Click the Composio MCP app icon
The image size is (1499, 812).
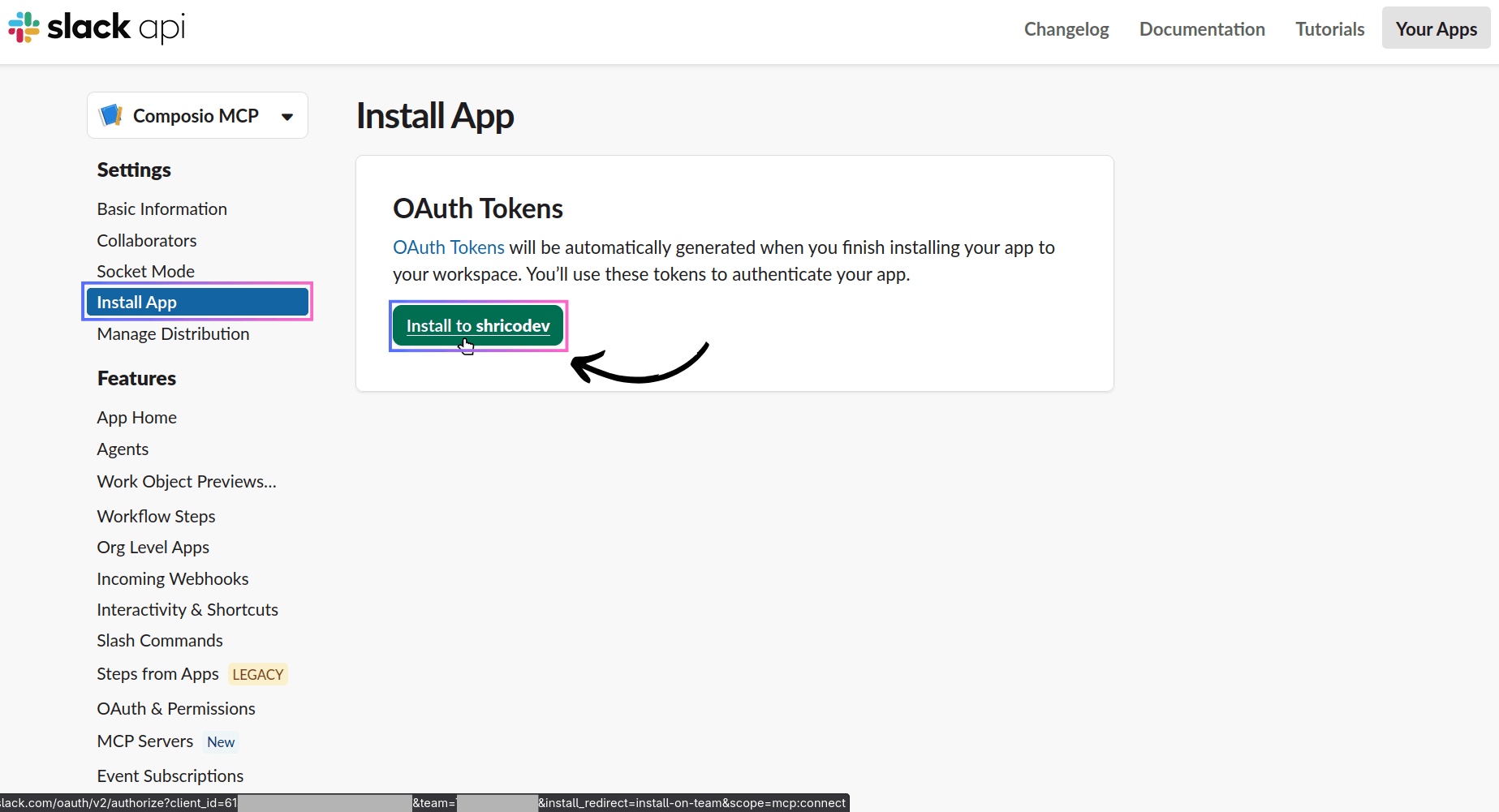click(x=110, y=115)
